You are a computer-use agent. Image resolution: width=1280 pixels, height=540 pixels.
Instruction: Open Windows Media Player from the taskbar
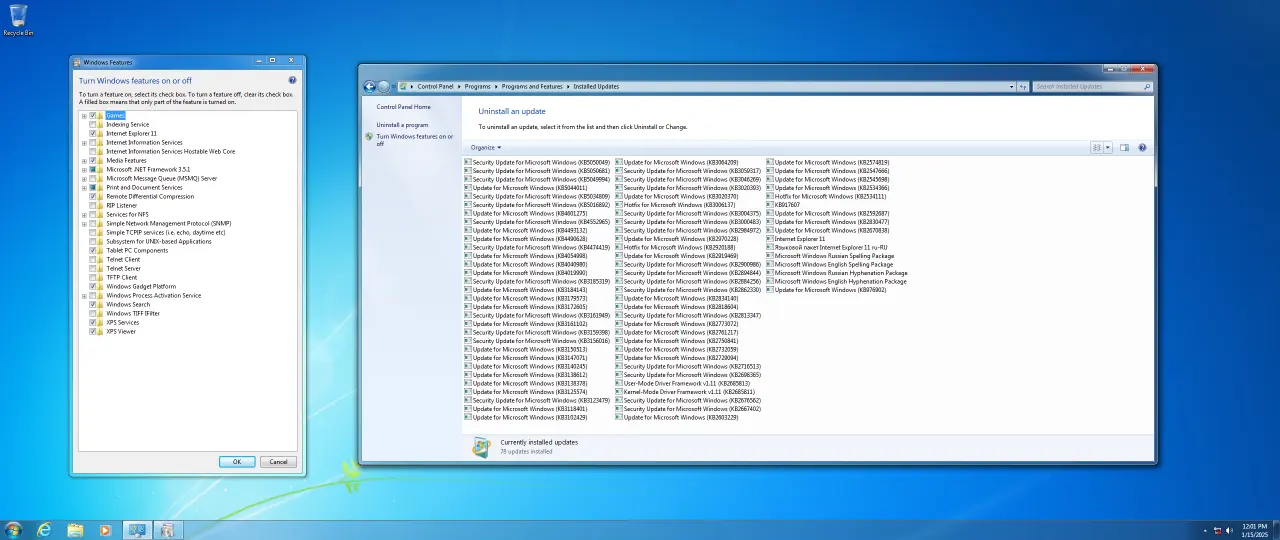pyautogui.click(x=105, y=530)
